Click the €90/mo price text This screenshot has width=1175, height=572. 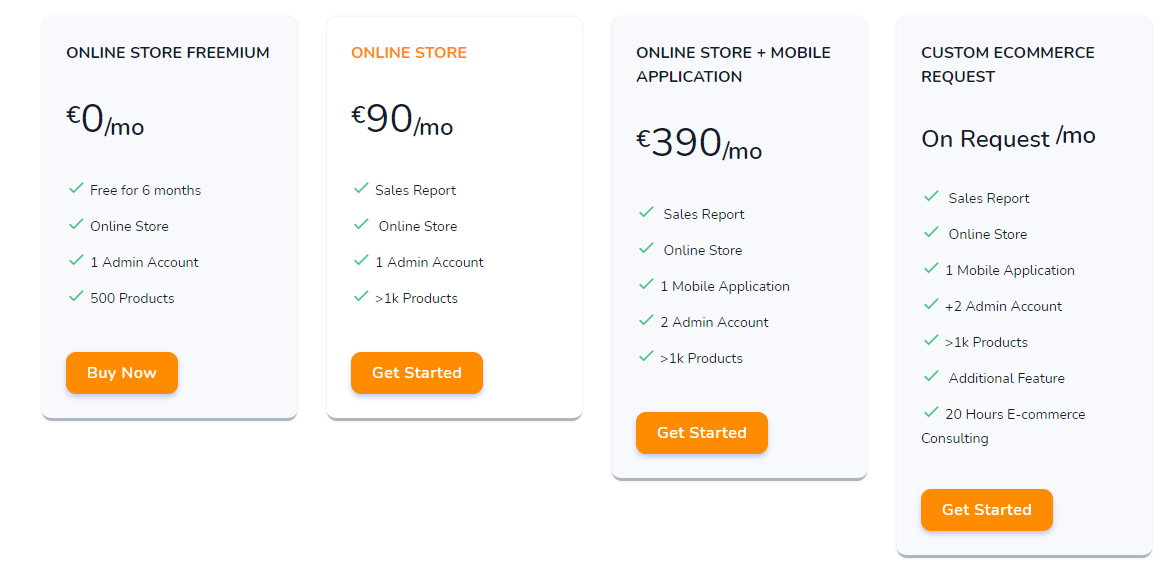coord(402,120)
